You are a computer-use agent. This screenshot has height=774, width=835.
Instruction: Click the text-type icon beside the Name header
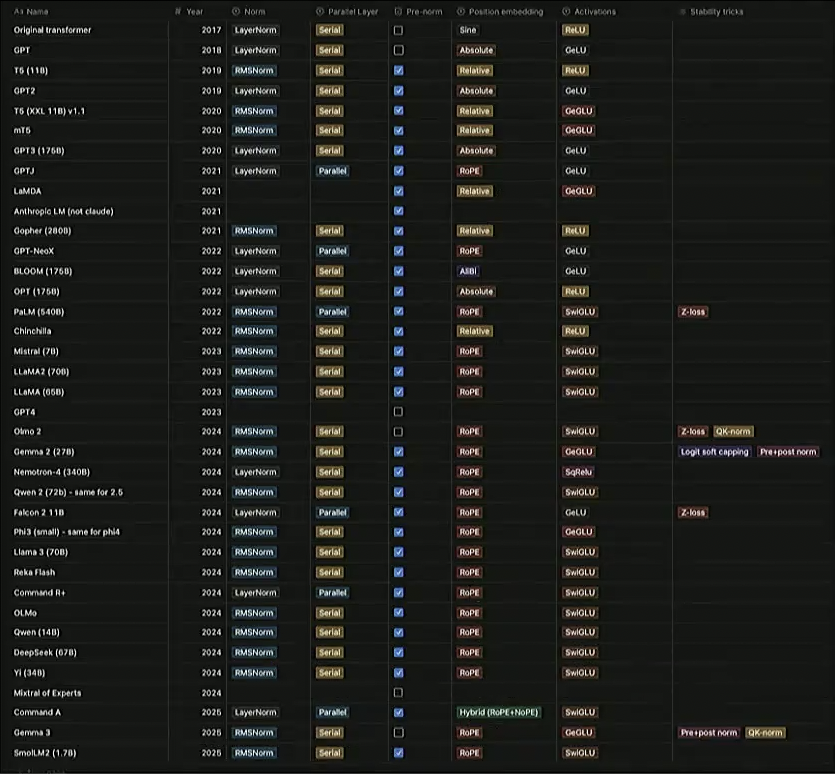[x=18, y=12]
